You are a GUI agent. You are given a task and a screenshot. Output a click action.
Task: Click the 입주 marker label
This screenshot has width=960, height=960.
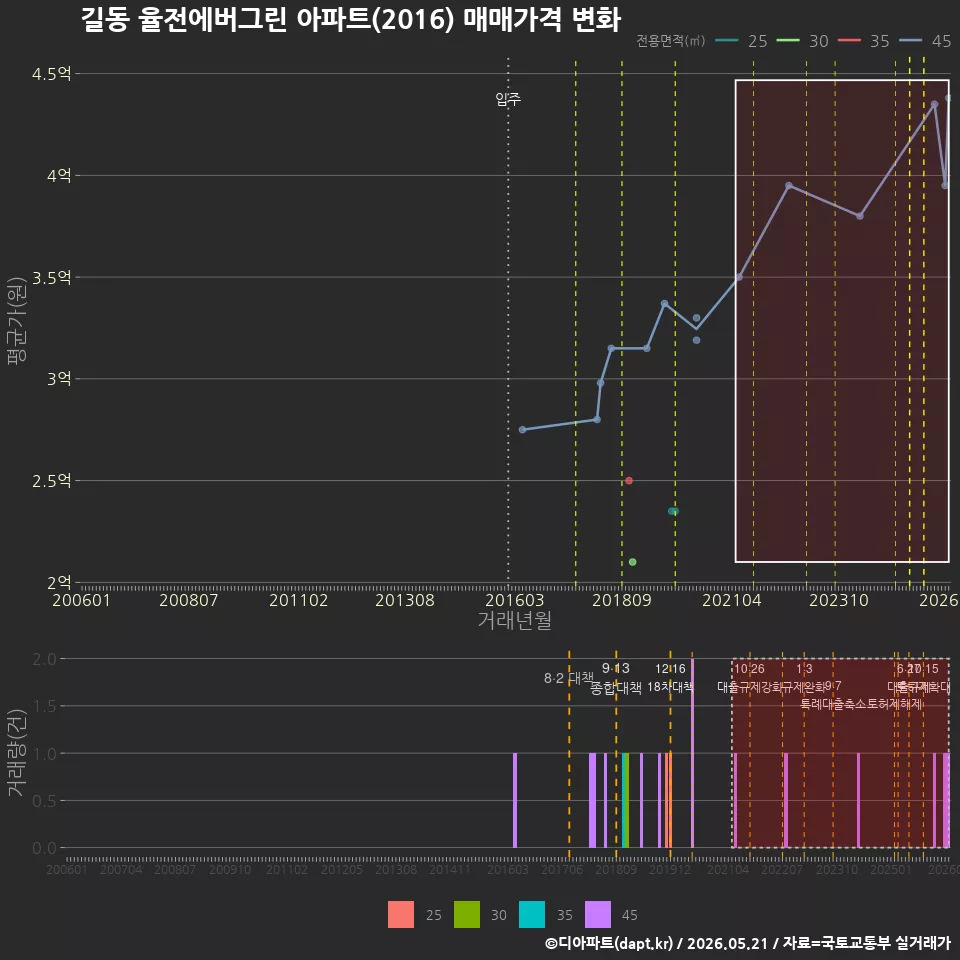pos(508,99)
